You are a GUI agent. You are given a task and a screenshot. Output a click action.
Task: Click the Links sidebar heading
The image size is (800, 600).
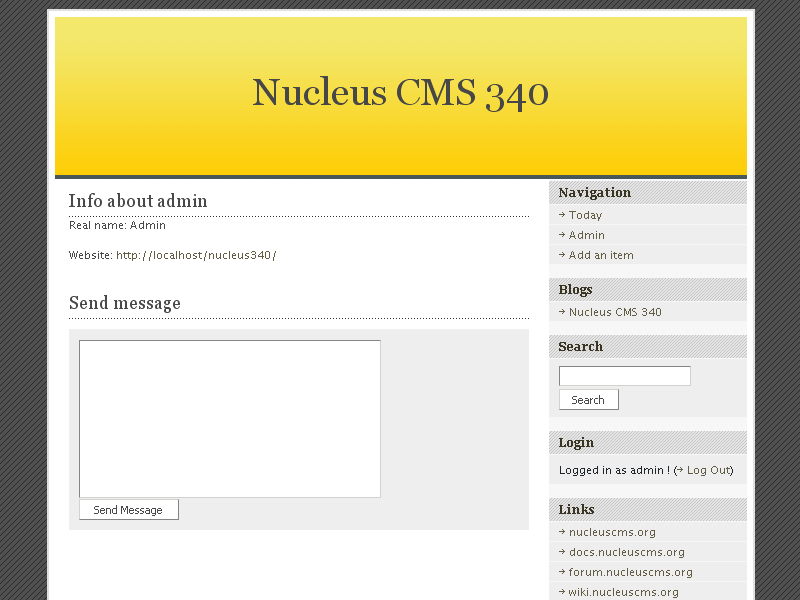click(x=577, y=509)
